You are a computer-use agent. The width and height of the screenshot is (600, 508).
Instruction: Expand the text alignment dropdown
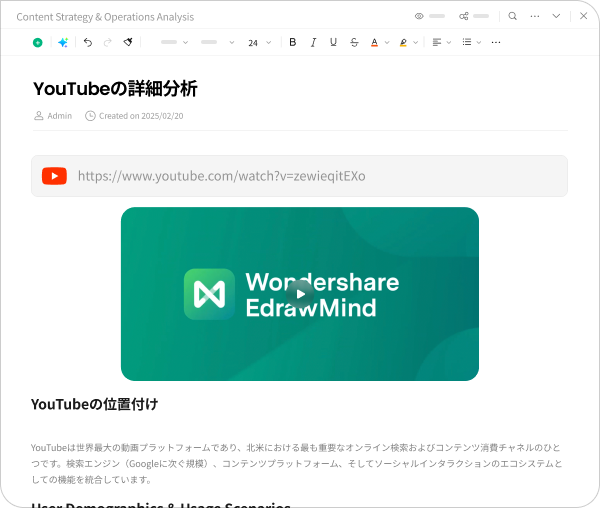pyautogui.click(x=441, y=43)
